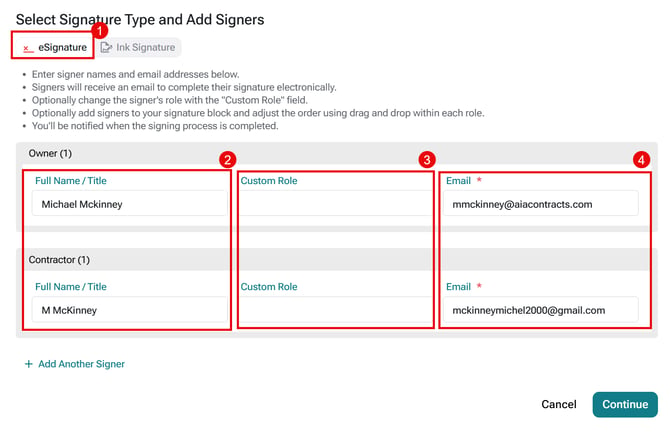Click Owner Full Name field with Michael Mckinney
The image size is (670, 436).
[129, 204]
